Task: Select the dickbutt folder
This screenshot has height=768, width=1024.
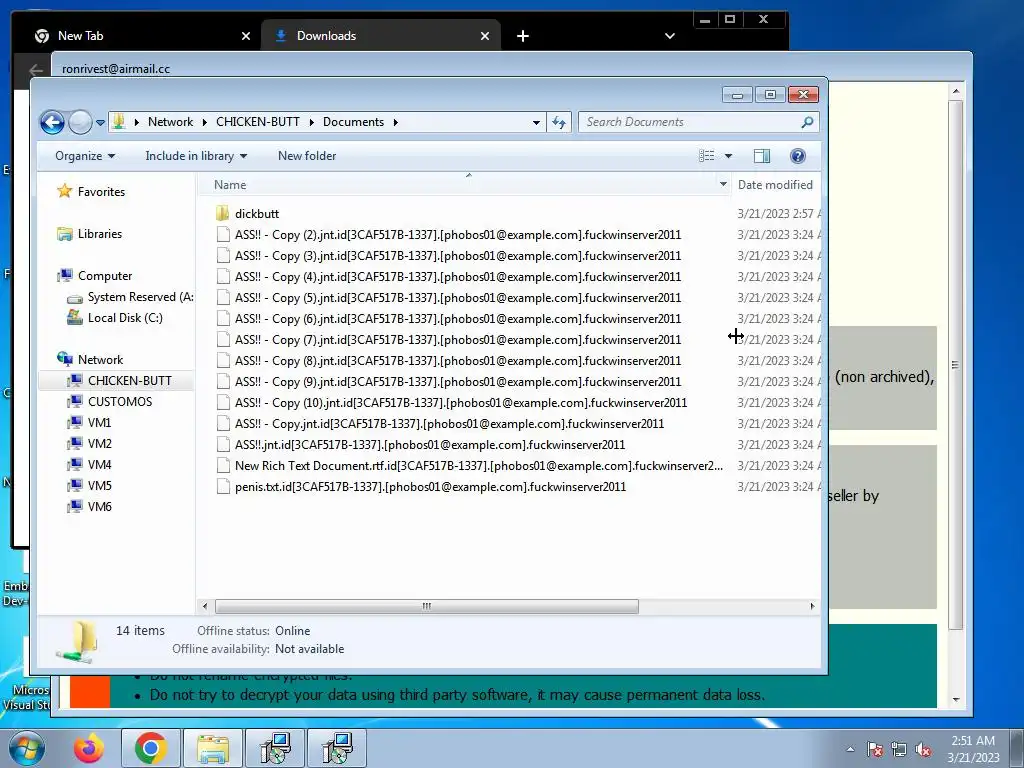Action: click(x=257, y=214)
